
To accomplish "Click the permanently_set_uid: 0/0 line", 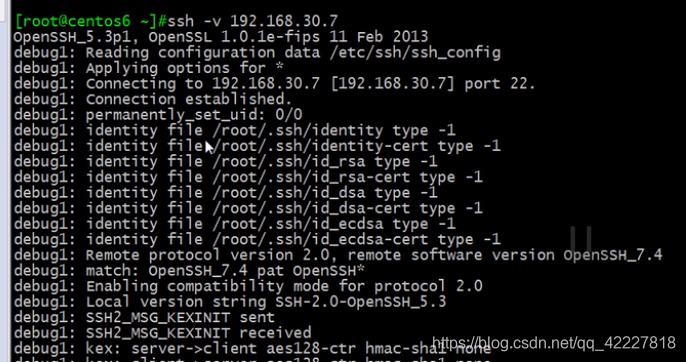I will click(158, 115).
